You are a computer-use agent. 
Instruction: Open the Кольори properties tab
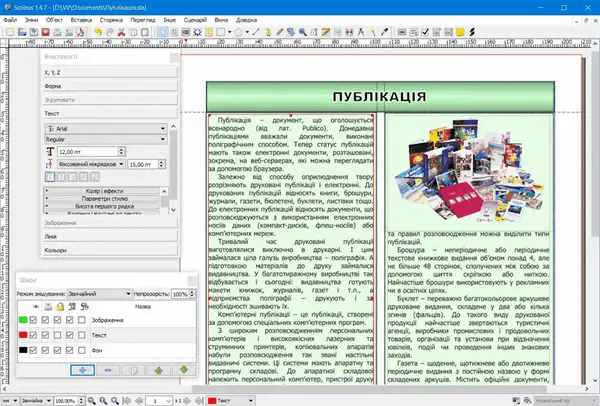tap(110, 250)
